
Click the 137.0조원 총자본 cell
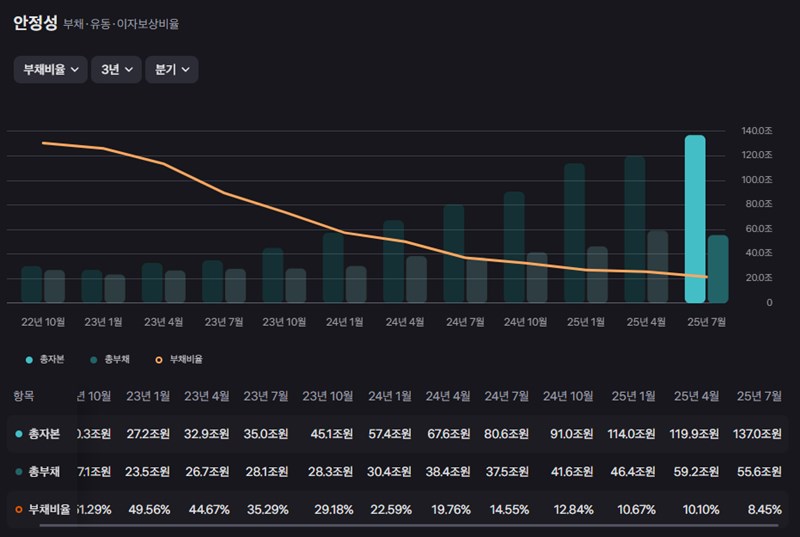point(754,434)
